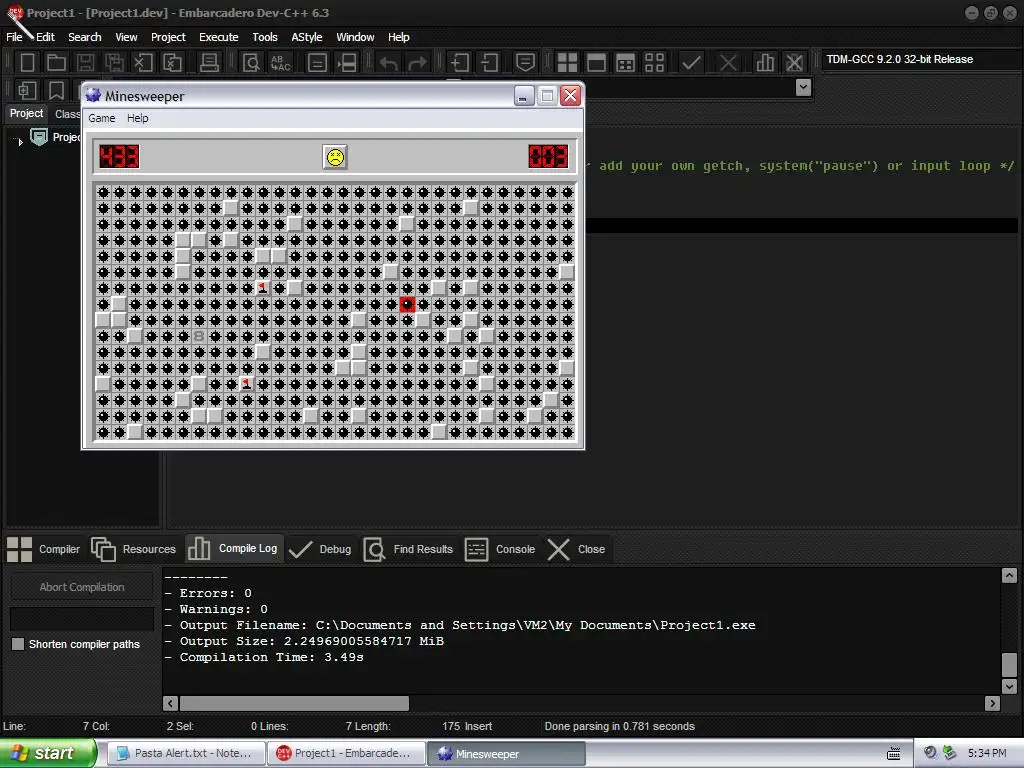
Task: Expand the Project1 tree node arrow
Action: pyautogui.click(x=20, y=141)
